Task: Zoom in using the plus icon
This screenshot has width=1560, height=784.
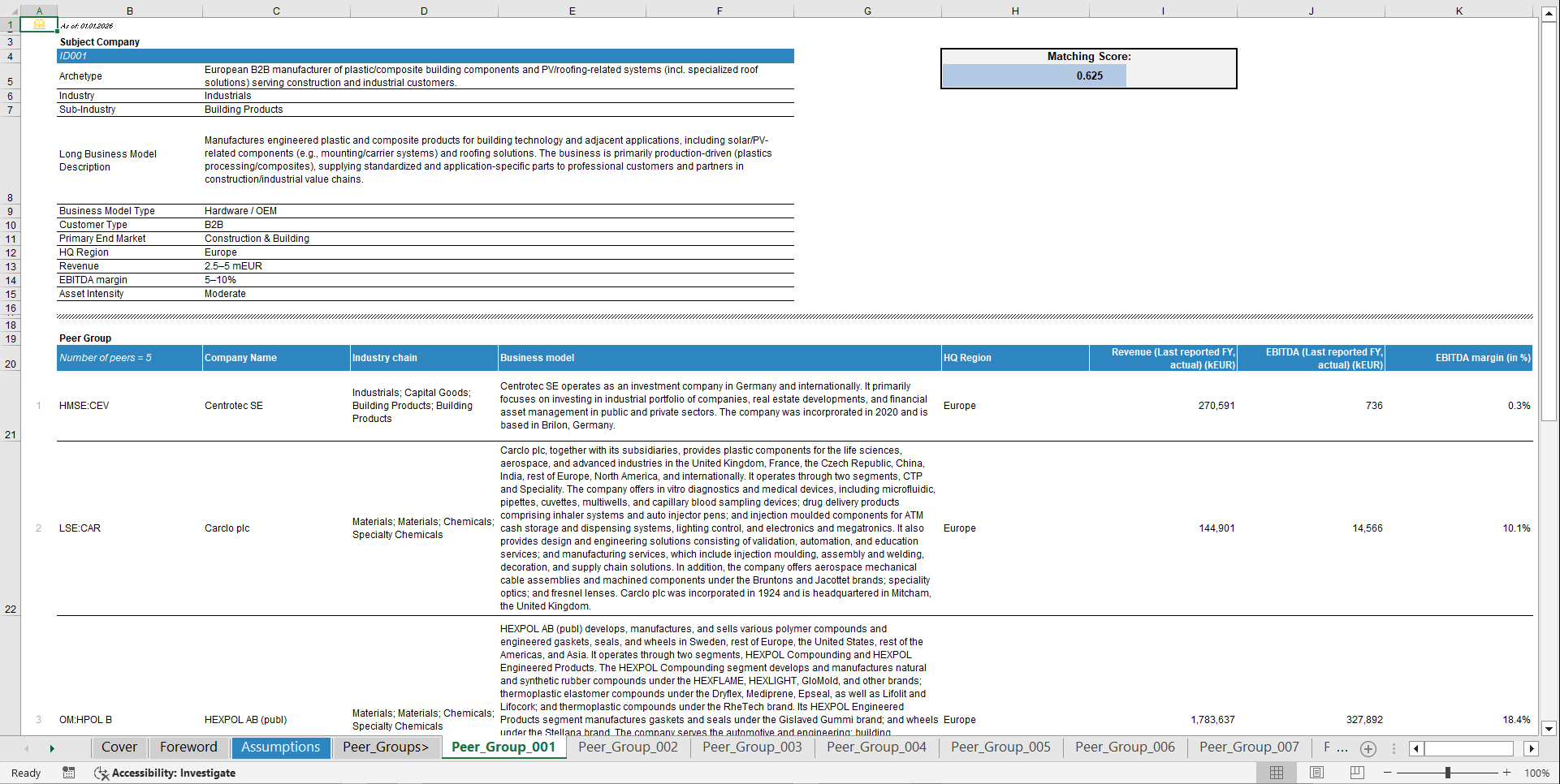Action: (x=1507, y=773)
